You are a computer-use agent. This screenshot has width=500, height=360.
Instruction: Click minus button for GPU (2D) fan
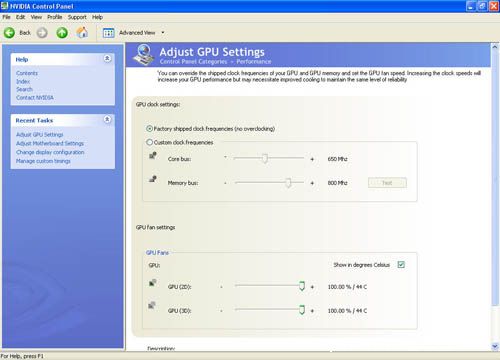click(x=221, y=287)
